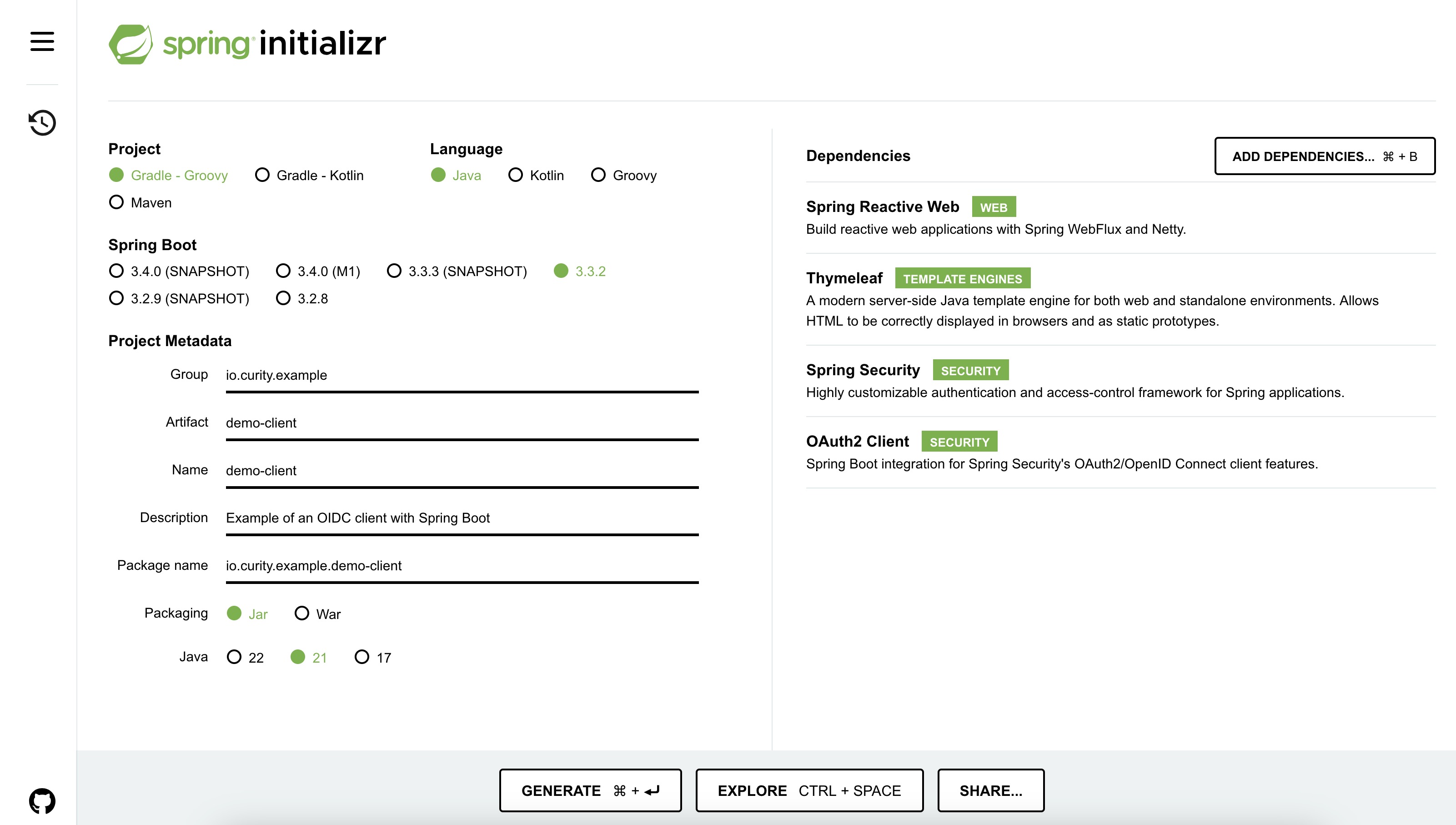
Task: Choose Spring Boot 3.4.0 (M1)
Action: pyautogui.click(x=283, y=271)
